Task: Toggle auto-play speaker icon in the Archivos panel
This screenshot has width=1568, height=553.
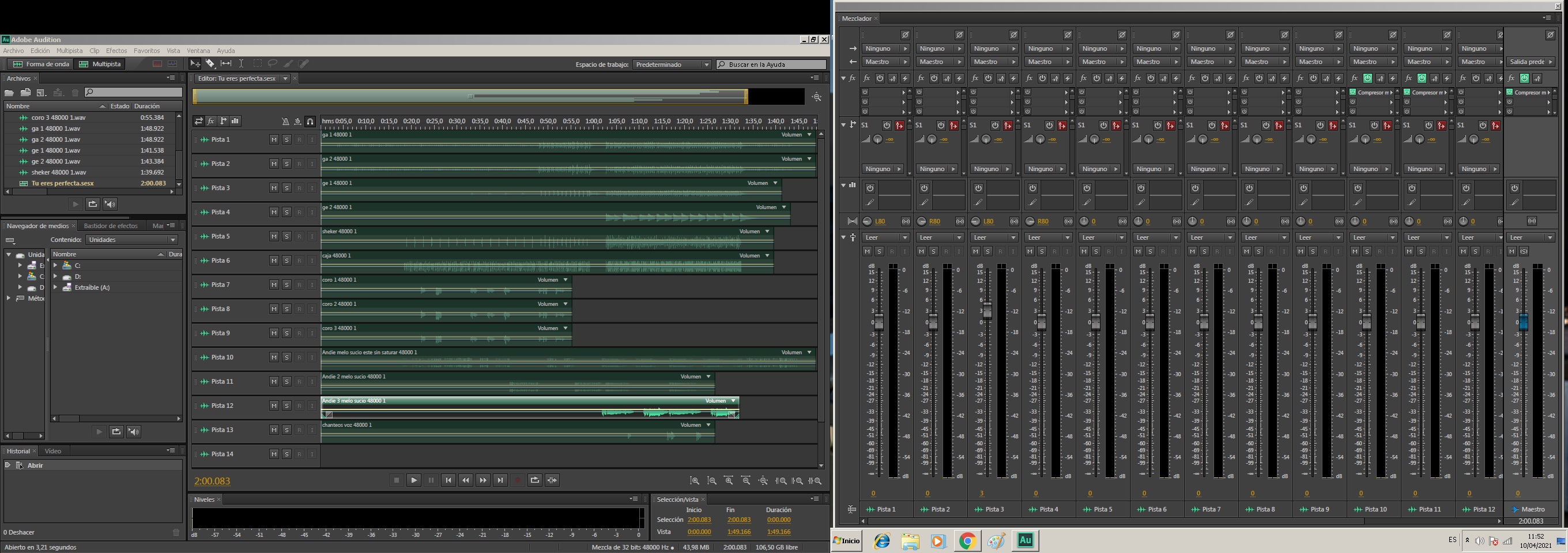Action: pyautogui.click(x=110, y=204)
